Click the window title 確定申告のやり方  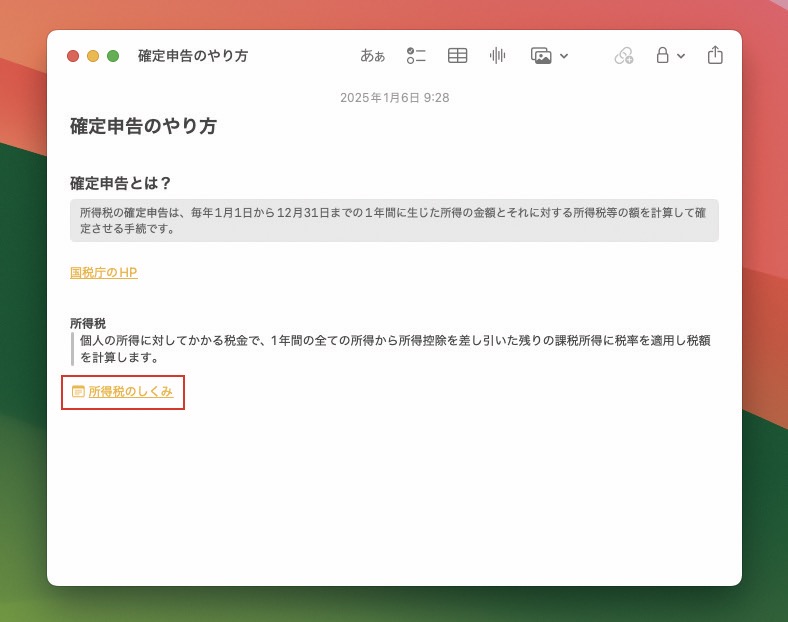pos(193,56)
